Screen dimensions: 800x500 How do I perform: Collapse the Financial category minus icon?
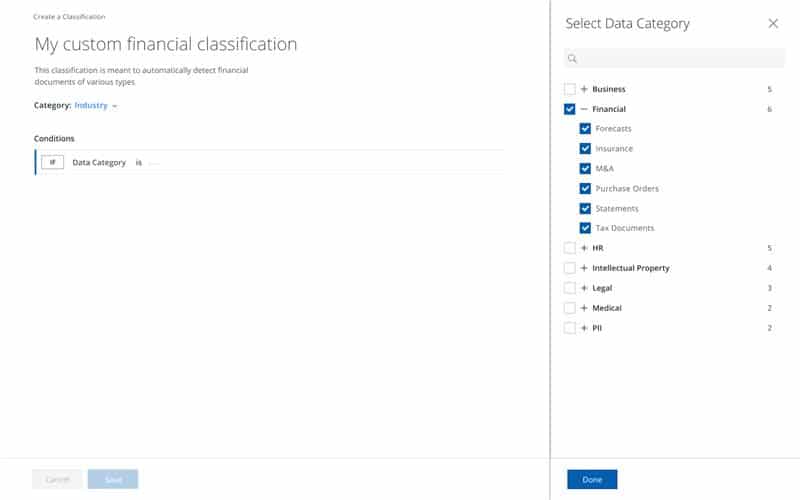point(584,109)
